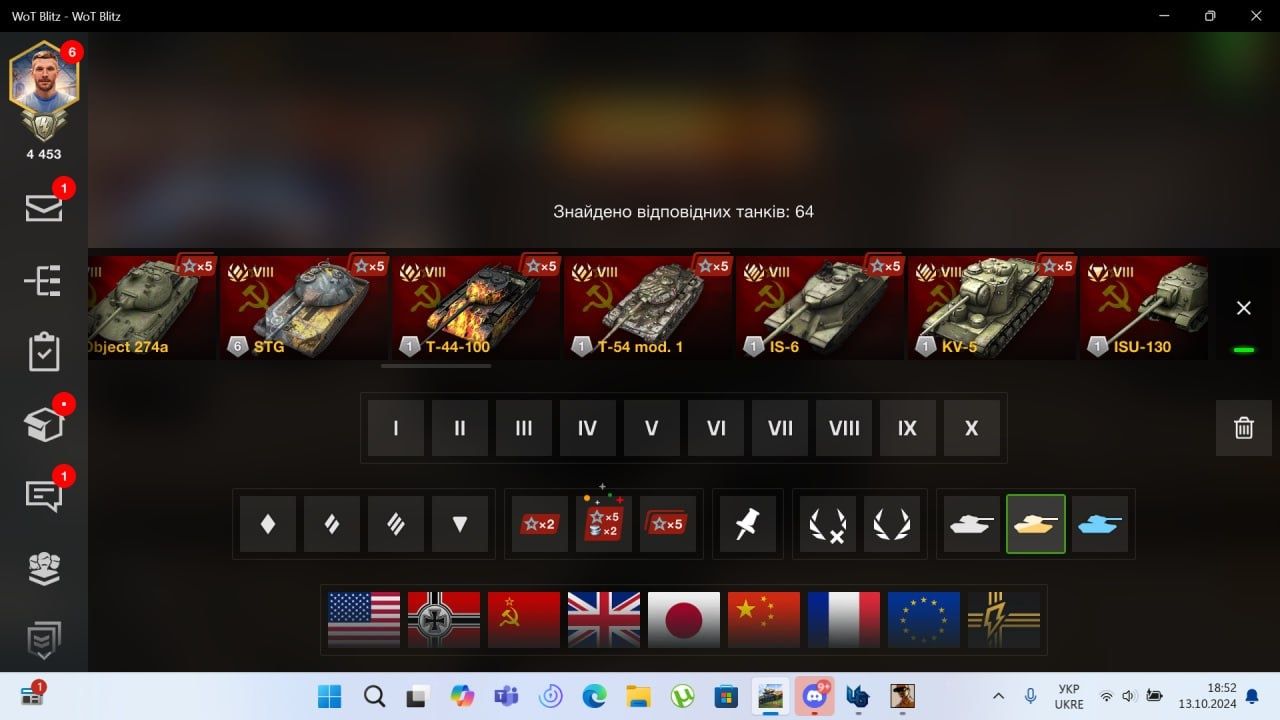This screenshot has width=1280, height=720.
Task: Show hidden system tray icons
Action: (x=998, y=696)
